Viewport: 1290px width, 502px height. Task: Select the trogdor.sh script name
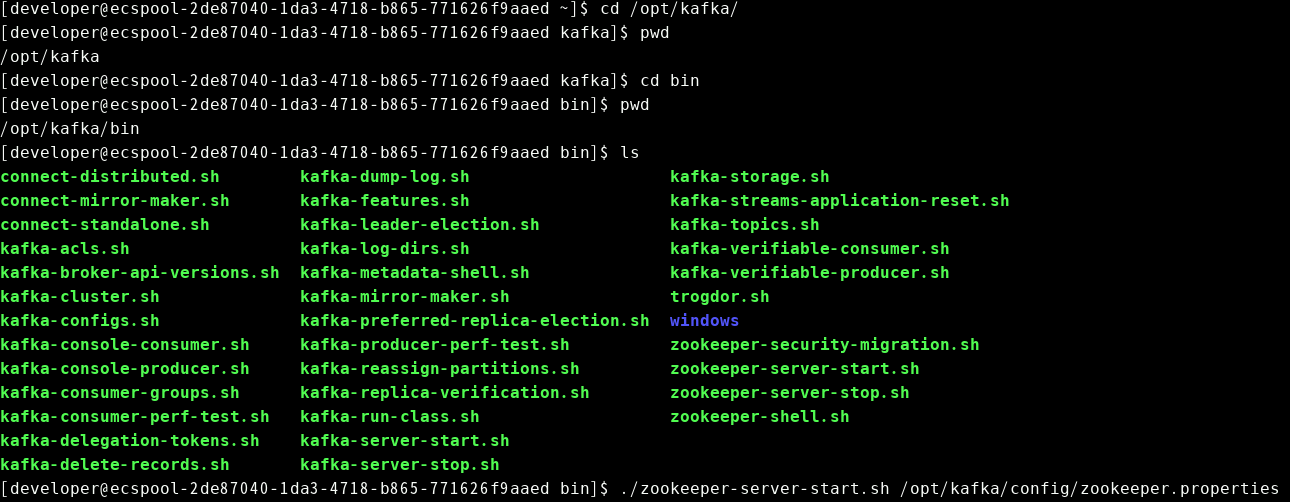(x=719, y=297)
